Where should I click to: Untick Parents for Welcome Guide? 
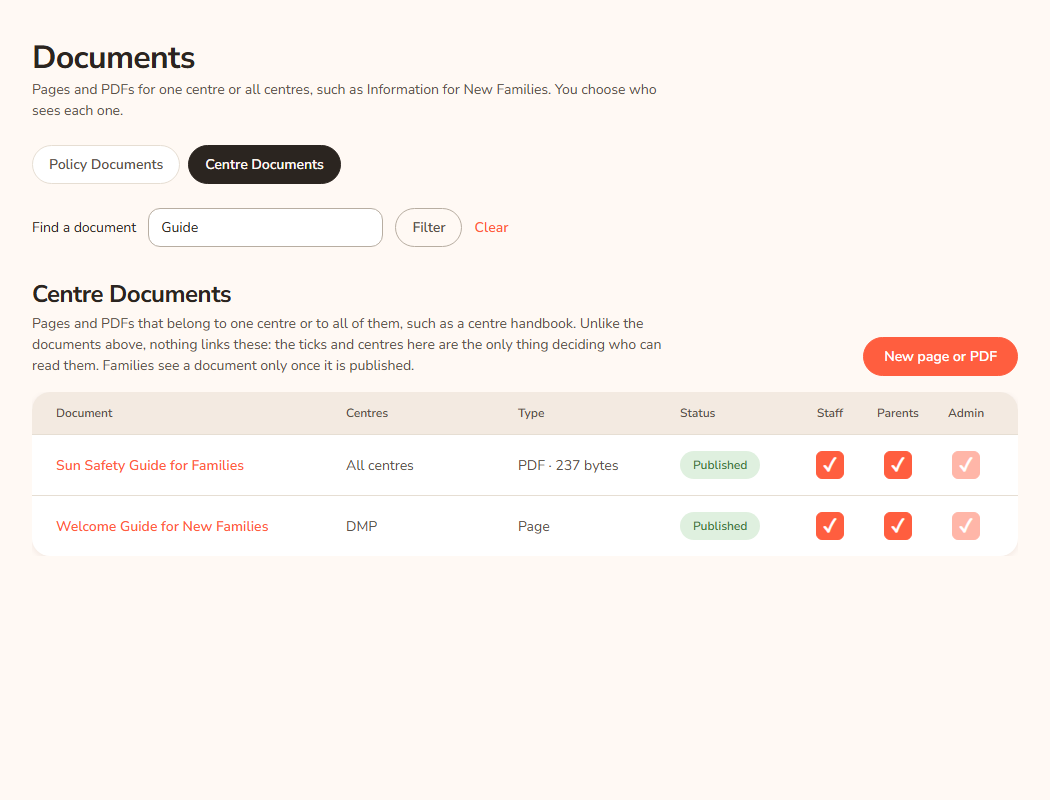[x=898, y=526]
